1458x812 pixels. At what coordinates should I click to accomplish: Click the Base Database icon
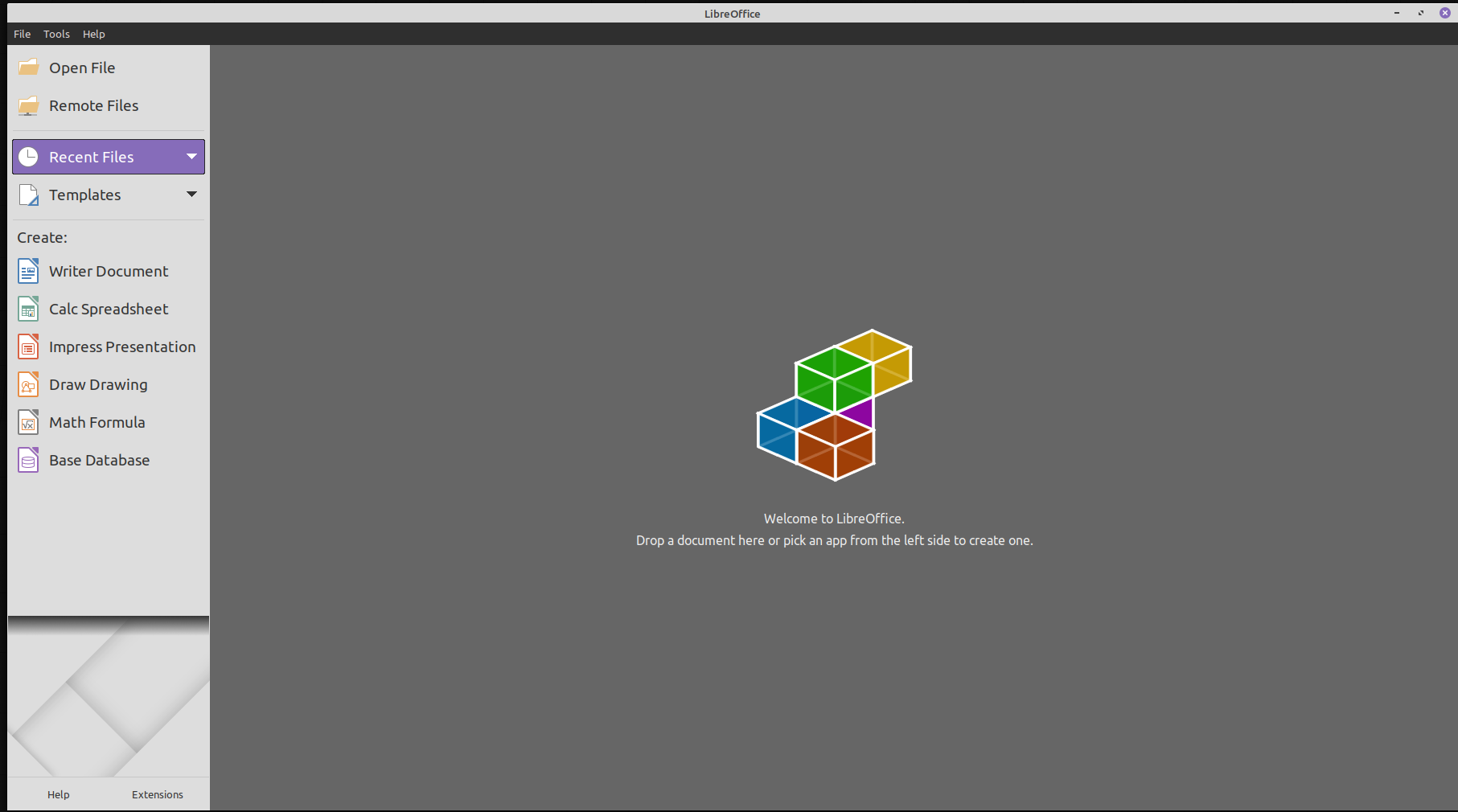coord(28,460)
